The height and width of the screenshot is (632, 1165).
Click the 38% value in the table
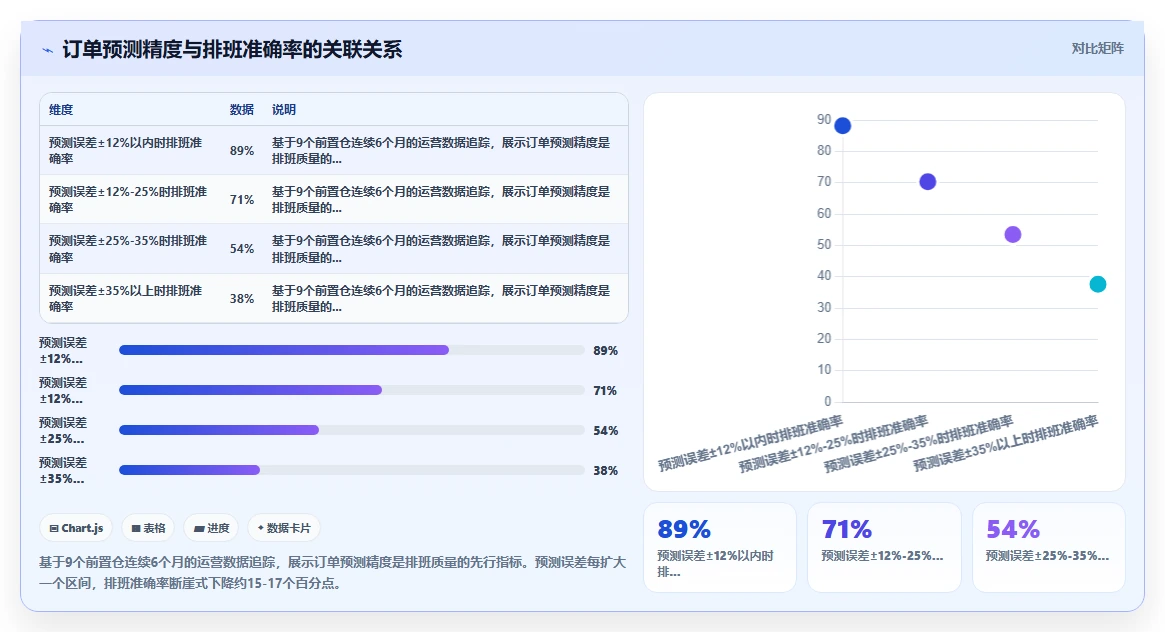click(241, 299)
